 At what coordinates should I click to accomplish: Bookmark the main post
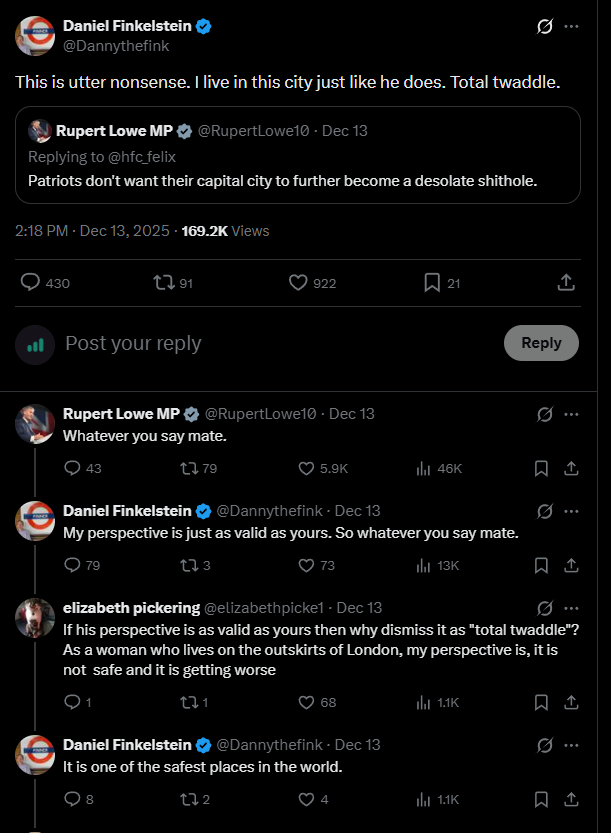coord(432,283)
